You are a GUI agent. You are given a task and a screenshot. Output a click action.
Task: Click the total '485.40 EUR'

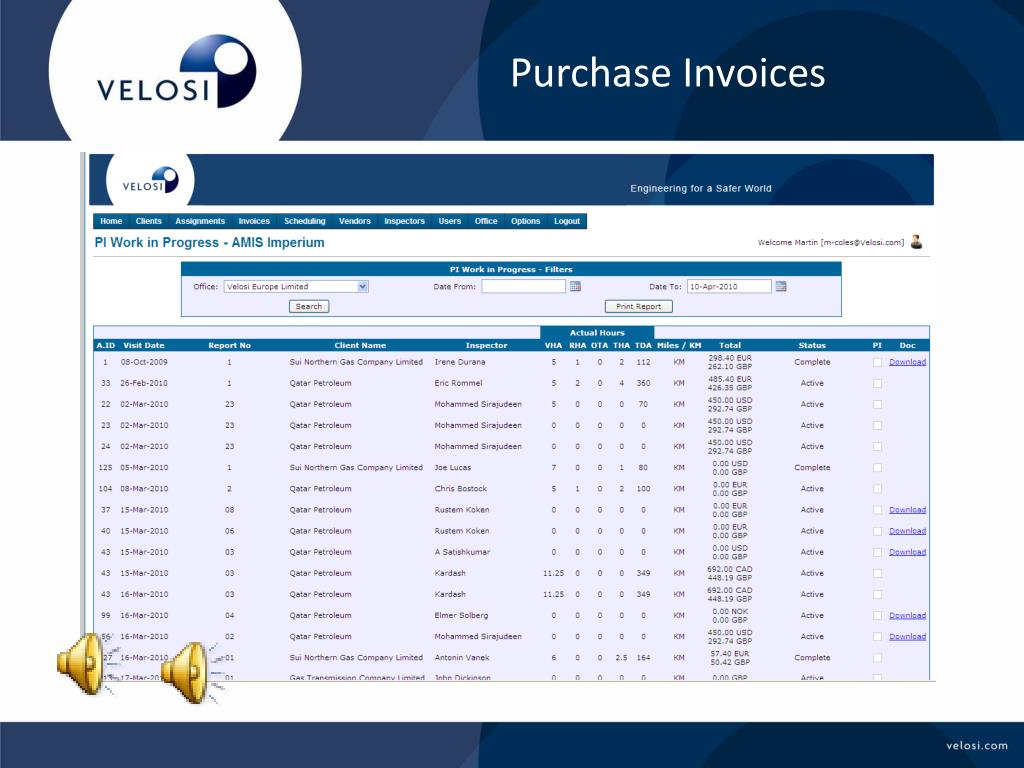pos(730,379)
